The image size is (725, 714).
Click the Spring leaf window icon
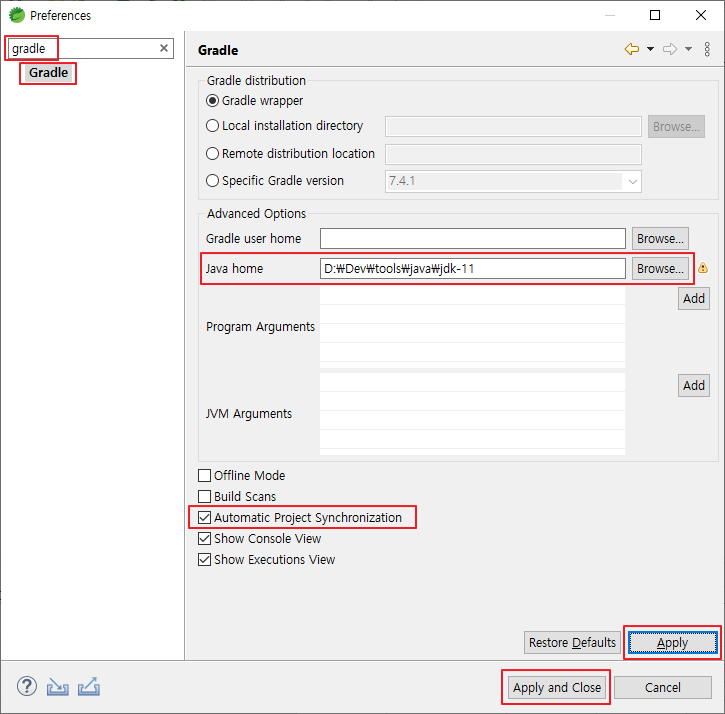point(17,15)
